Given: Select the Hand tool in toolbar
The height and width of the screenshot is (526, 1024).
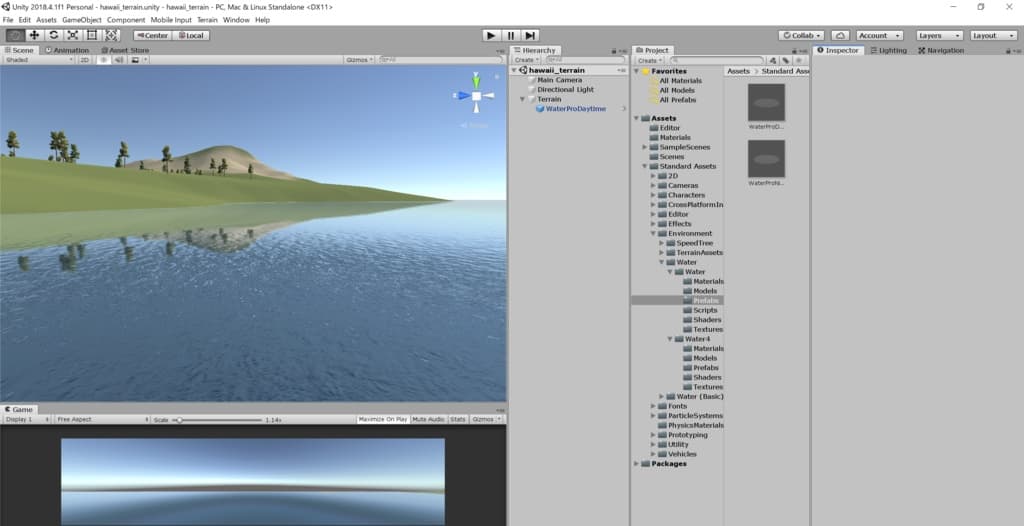Looking at the screenshot, I should click(x=15, y=35).
